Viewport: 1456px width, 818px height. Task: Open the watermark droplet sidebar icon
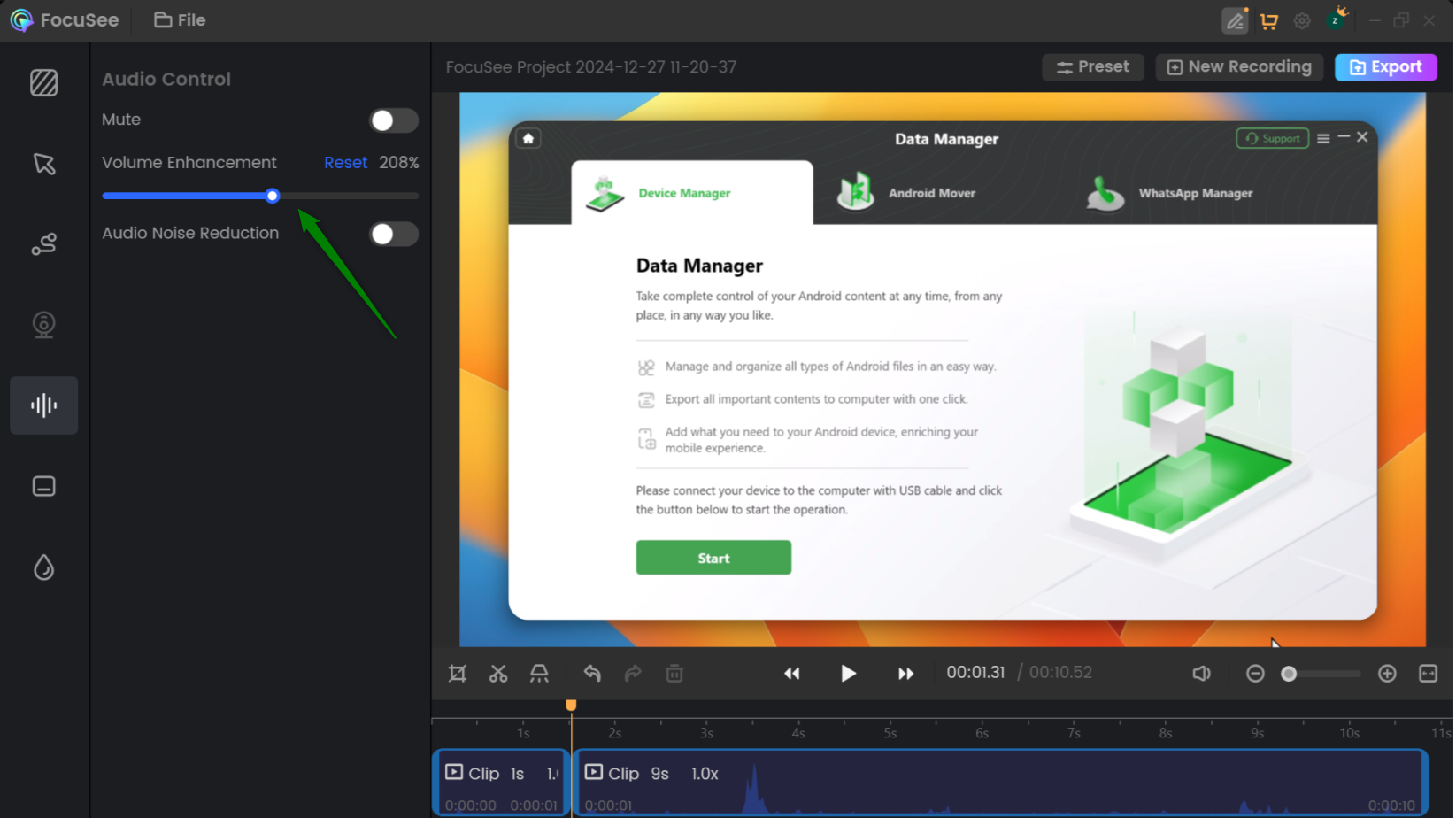click(x=43, y=567)
